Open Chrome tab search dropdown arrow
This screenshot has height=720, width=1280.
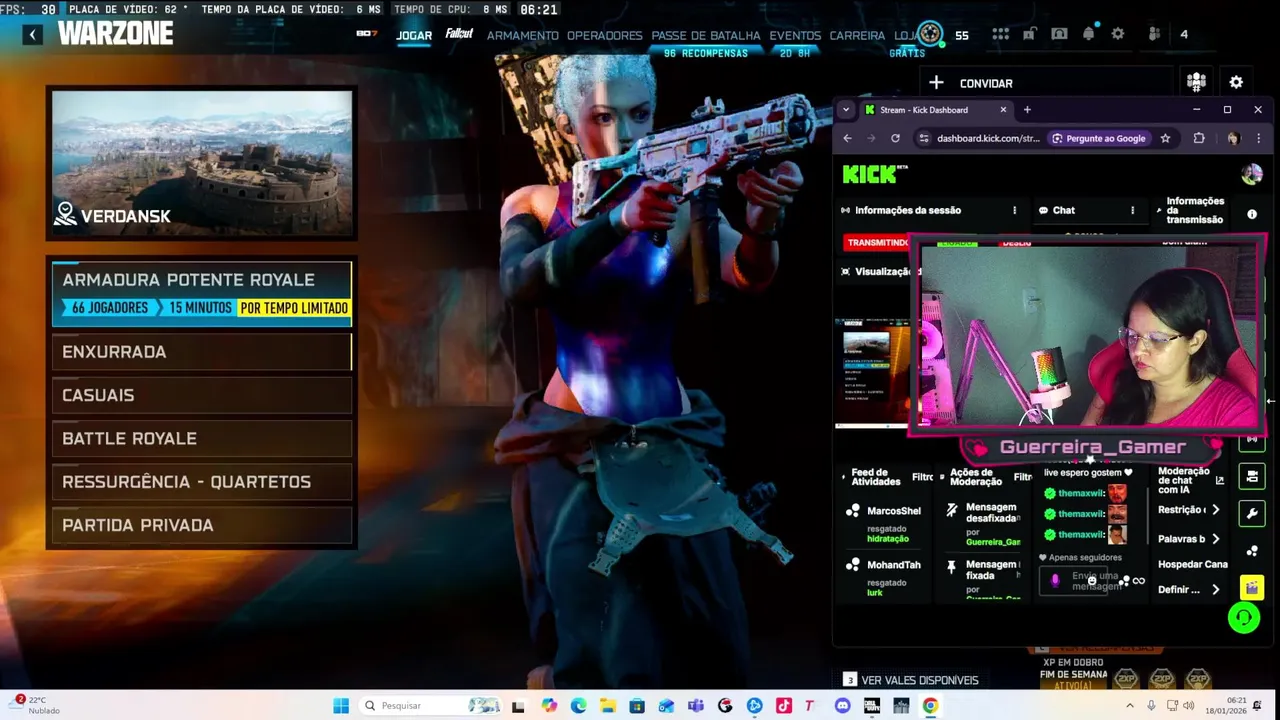pos(846,110)
